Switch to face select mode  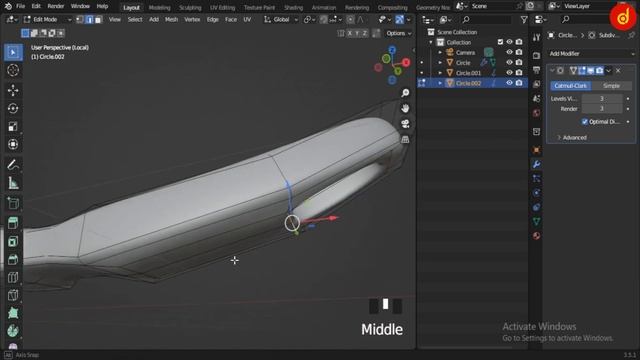98,20
